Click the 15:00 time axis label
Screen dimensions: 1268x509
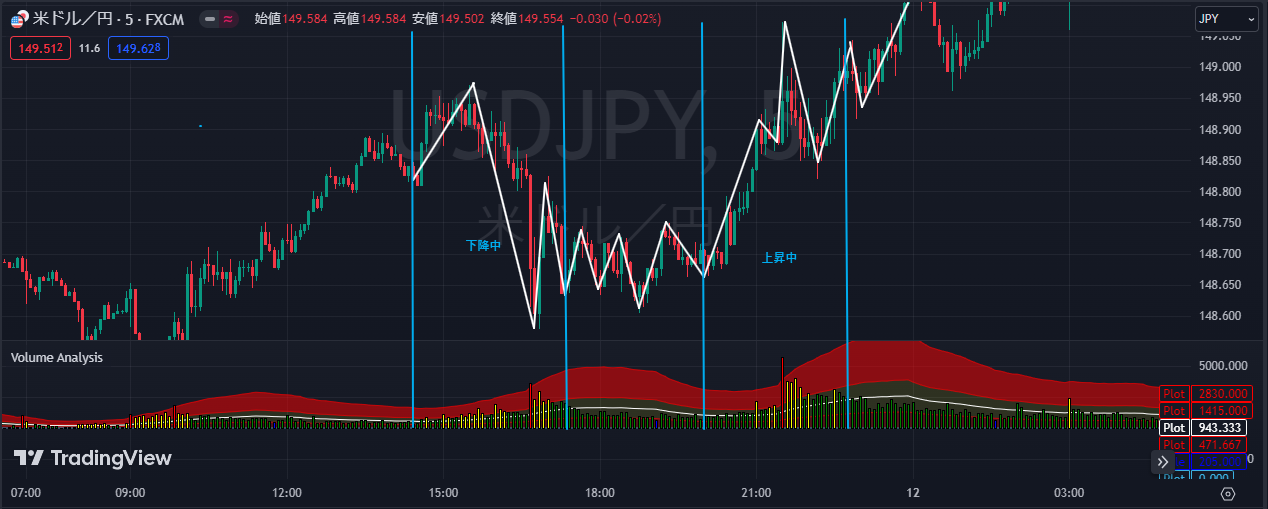(443, 493)
